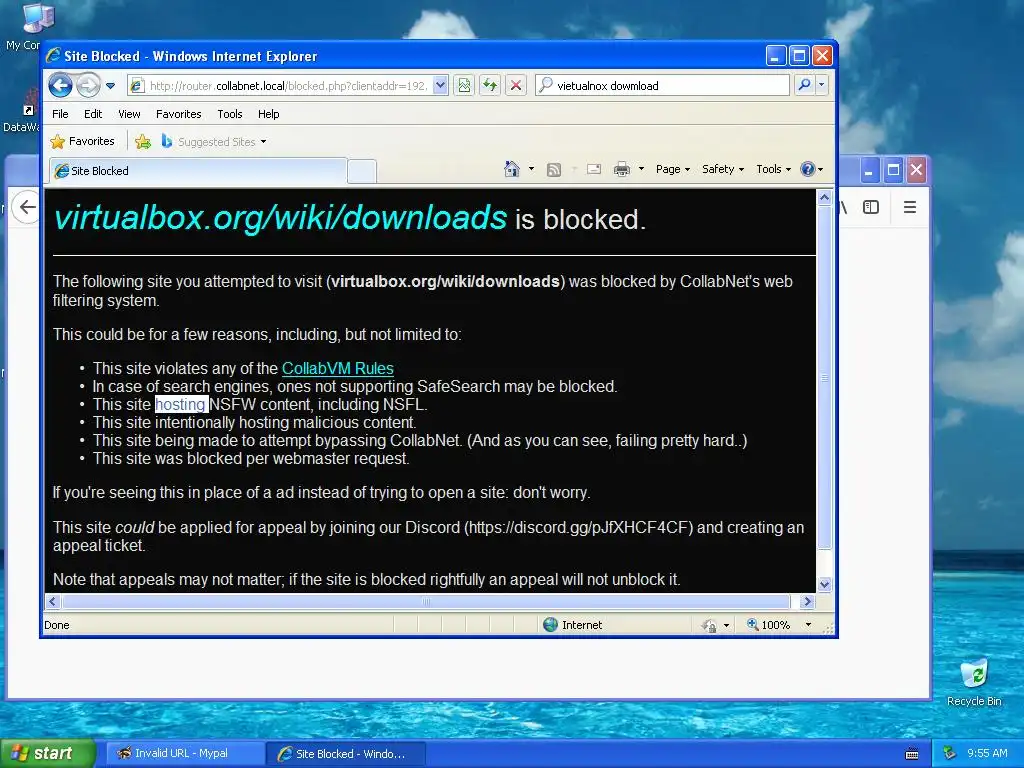
Task: Click the horizontal scrollbar right arrow
Action: [807, 601]
